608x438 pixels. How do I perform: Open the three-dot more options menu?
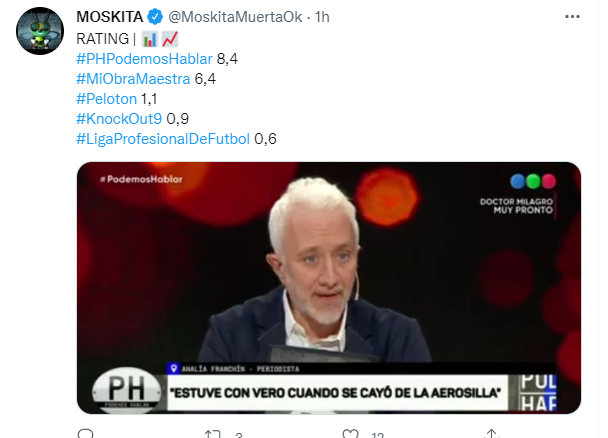(572, 17)
